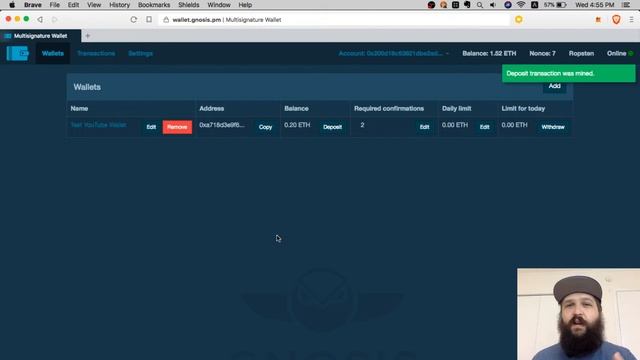
Task: Edit the required confirmations
Action: [x=424, y=127]
